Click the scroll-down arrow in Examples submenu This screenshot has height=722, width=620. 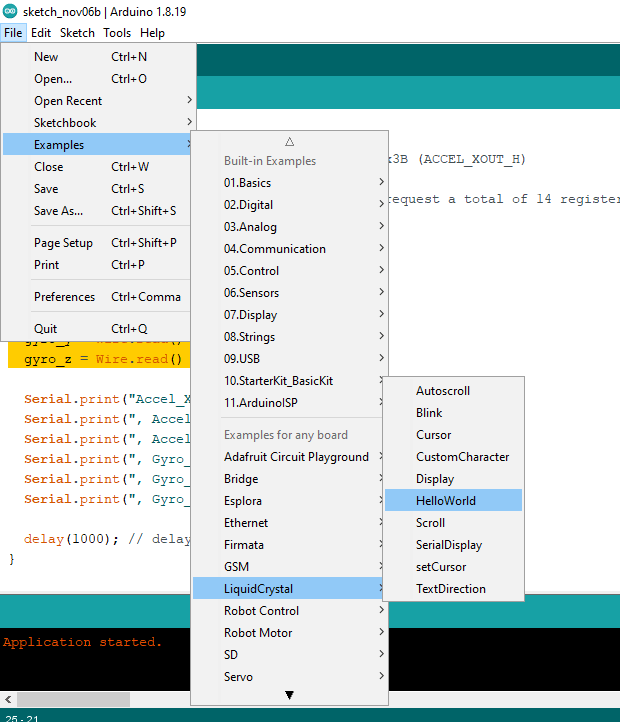click(289, 695)
